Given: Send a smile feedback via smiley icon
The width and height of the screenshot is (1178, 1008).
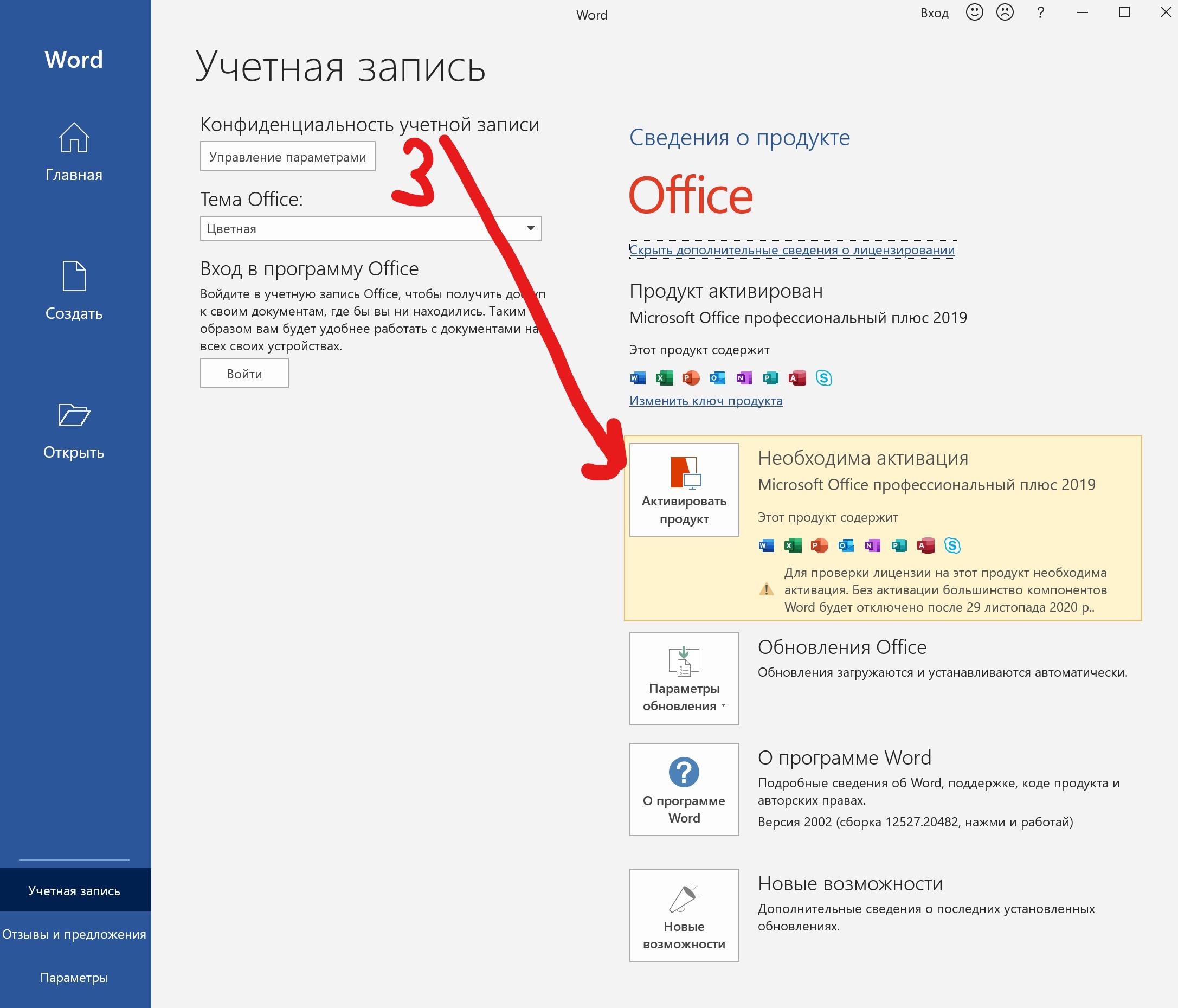Looking at the screenshot, I should point(974,12).
